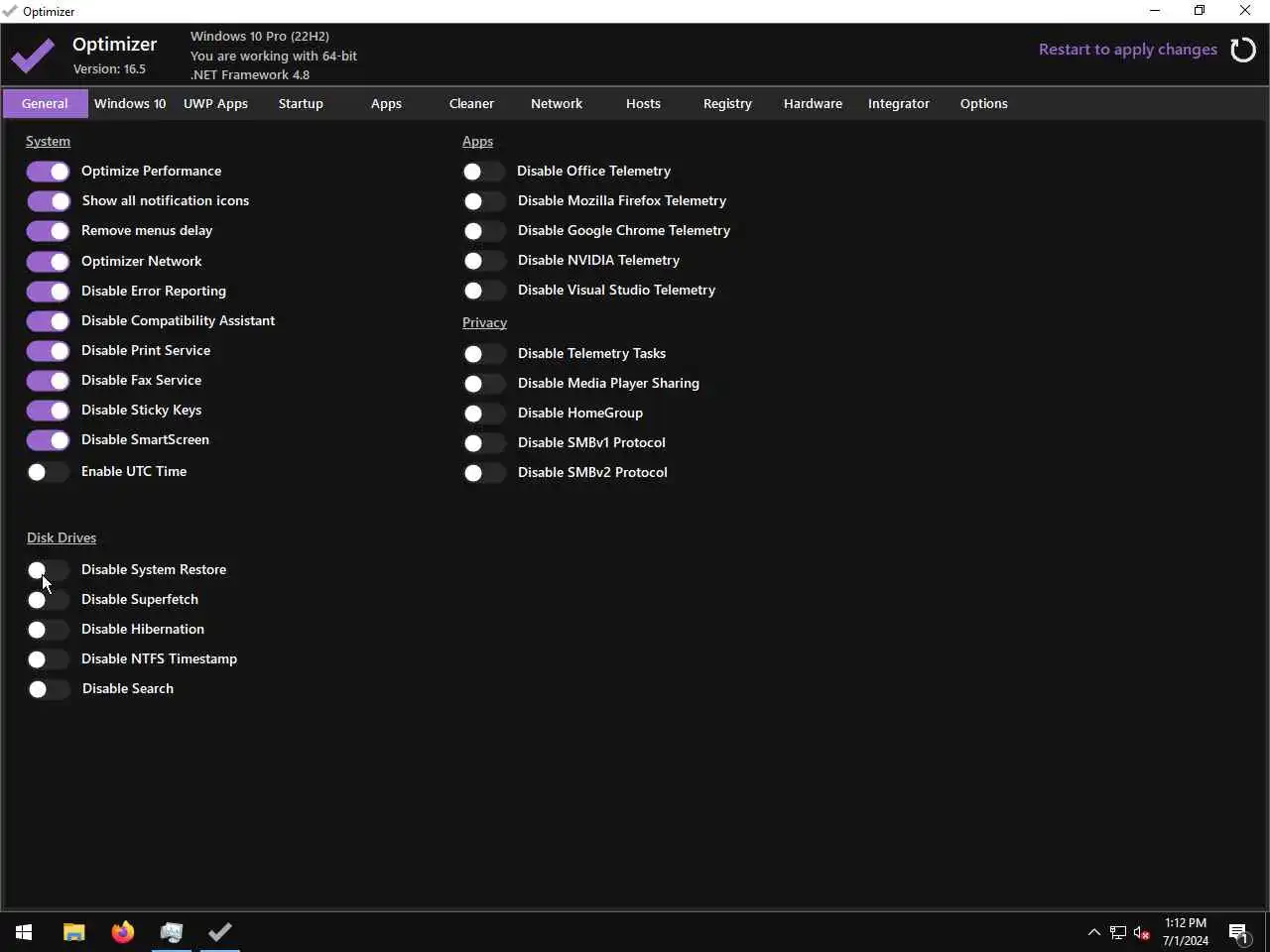Image resolution: width=1270 pixels, height=952 pixels.
Task: Click the network tray icon
Action: click(1118, 932)
